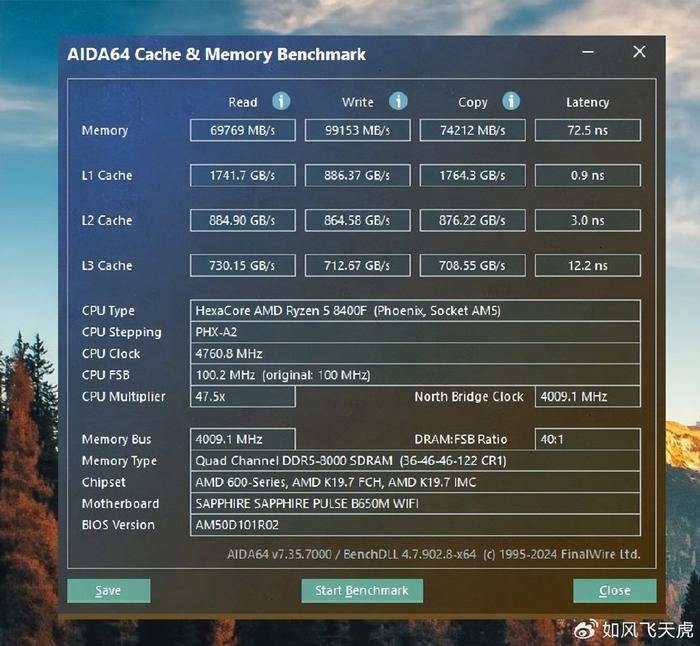Select Memory Latency value 72.5 ns
The width and height of the screenshot is (700, 646).
pyautogui.click(x=588, y=130)
